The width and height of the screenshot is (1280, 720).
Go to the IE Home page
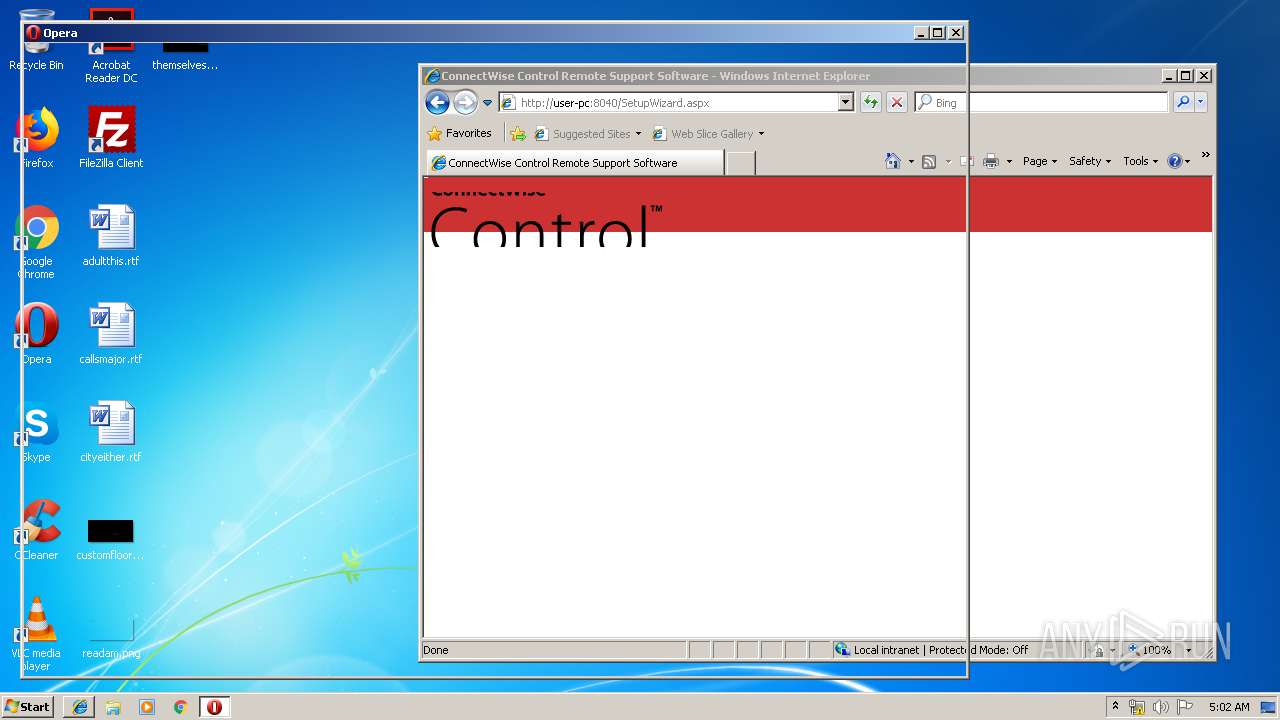tap(893, 161)
